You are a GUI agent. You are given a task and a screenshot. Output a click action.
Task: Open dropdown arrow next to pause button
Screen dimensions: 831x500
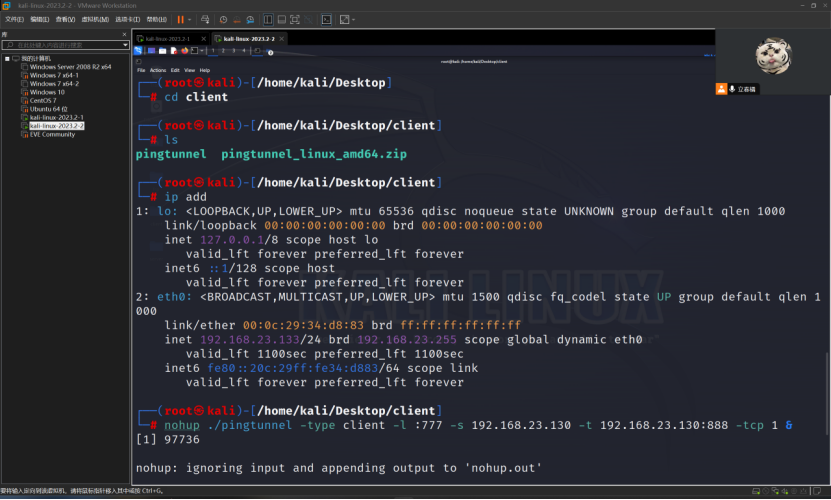pyautogui.click(x=189, y=20)
